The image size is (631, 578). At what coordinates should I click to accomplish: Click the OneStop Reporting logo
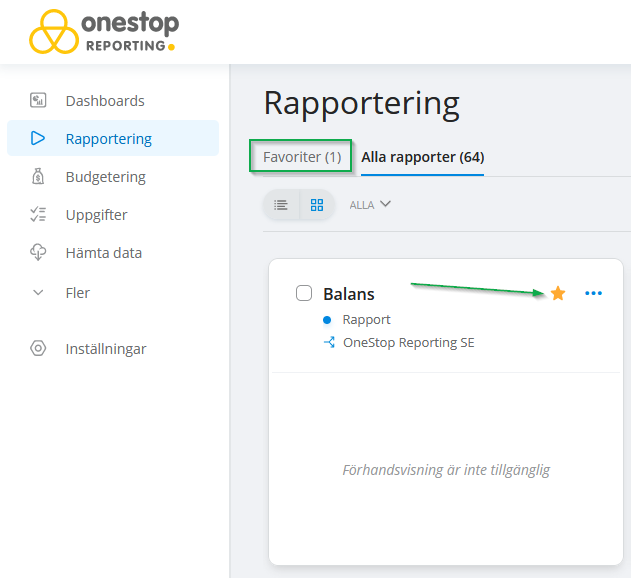(x=103, y=32)
